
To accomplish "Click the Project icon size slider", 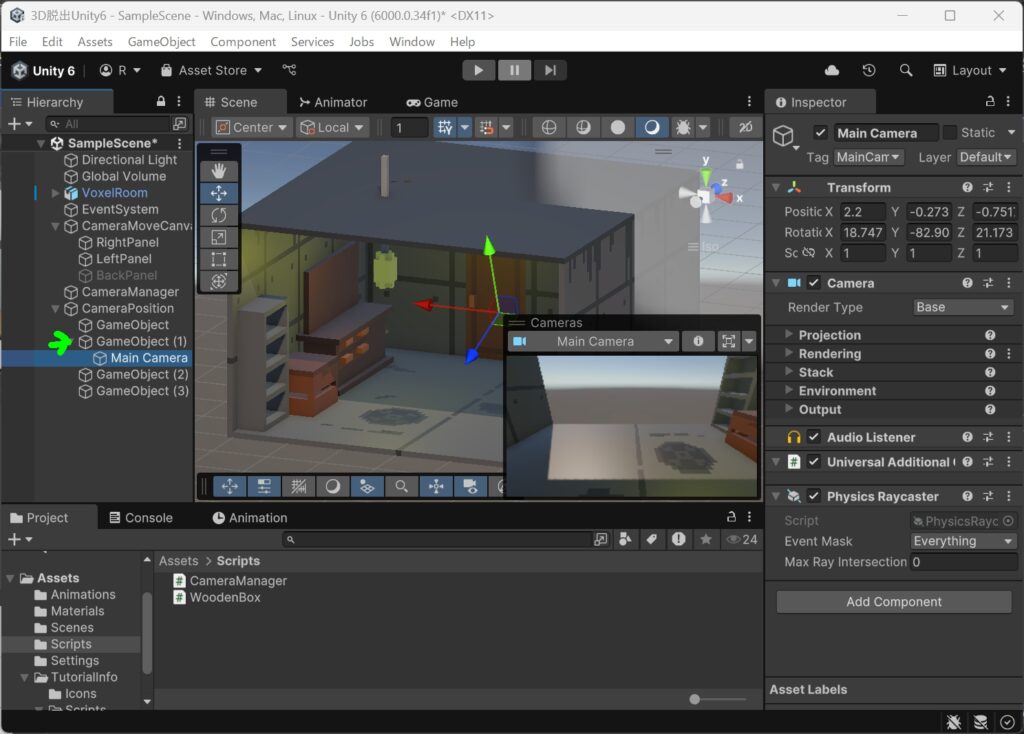I will [717, 699].
